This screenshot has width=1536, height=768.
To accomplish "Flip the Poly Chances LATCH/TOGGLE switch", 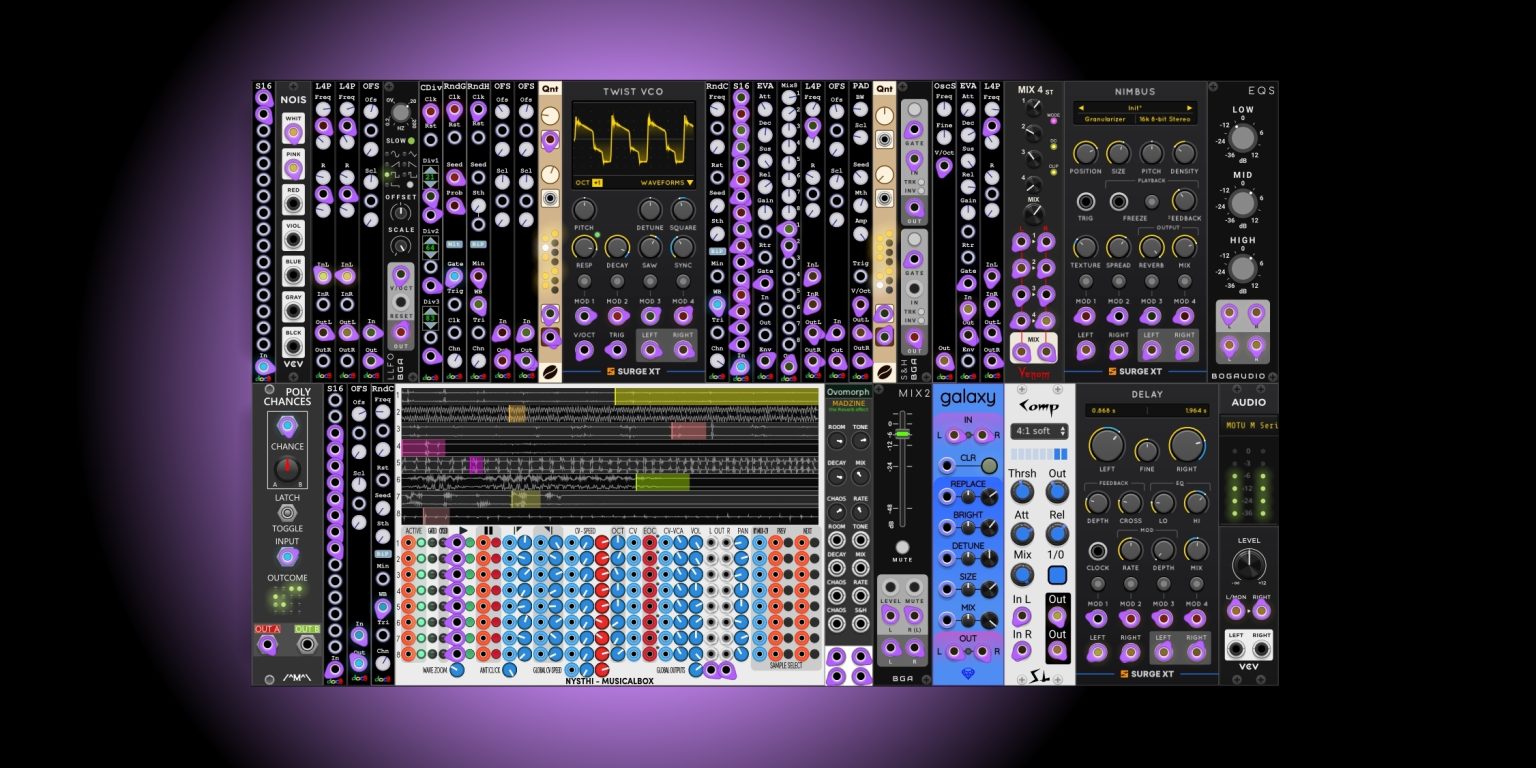I will (287, 513).
